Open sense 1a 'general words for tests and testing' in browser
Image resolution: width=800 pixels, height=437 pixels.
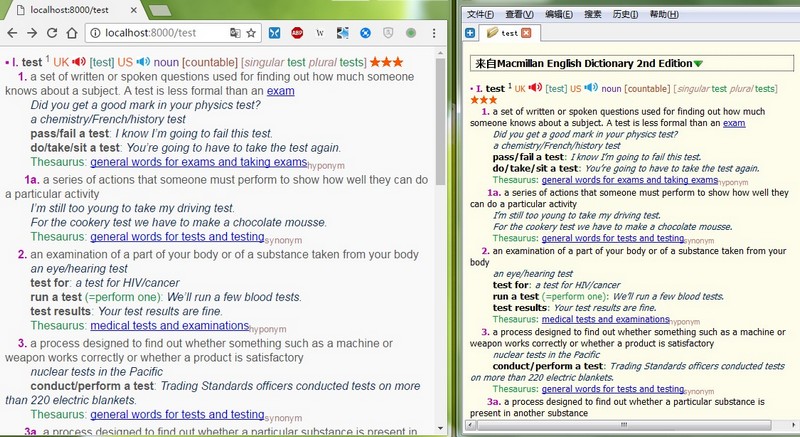(178, 237)
